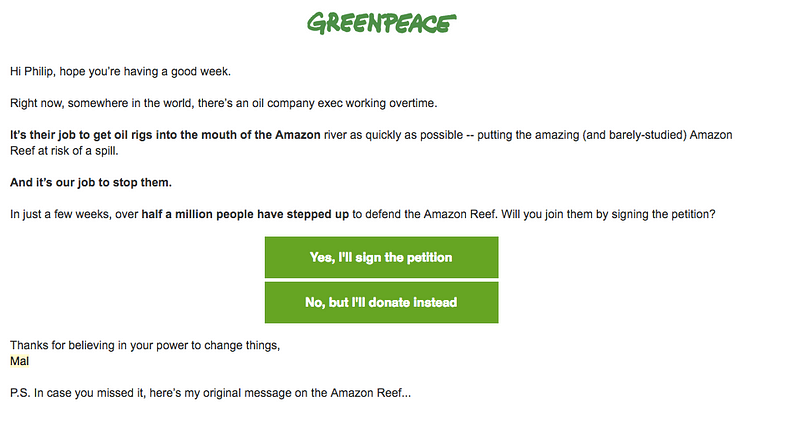Click the bold text about oil rigs in the Amazon
The height and width of the screenshot is (438, 800).
165,135
